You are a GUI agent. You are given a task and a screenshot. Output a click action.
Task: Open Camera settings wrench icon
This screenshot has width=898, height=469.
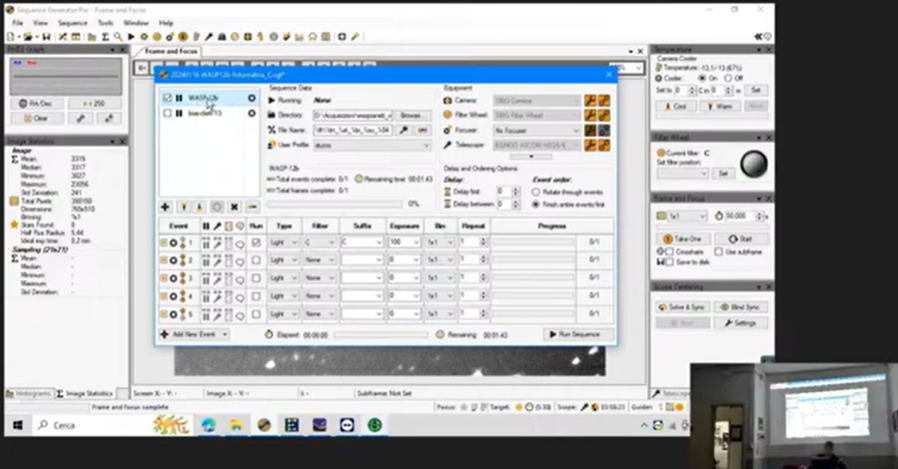tap(590, 101)
